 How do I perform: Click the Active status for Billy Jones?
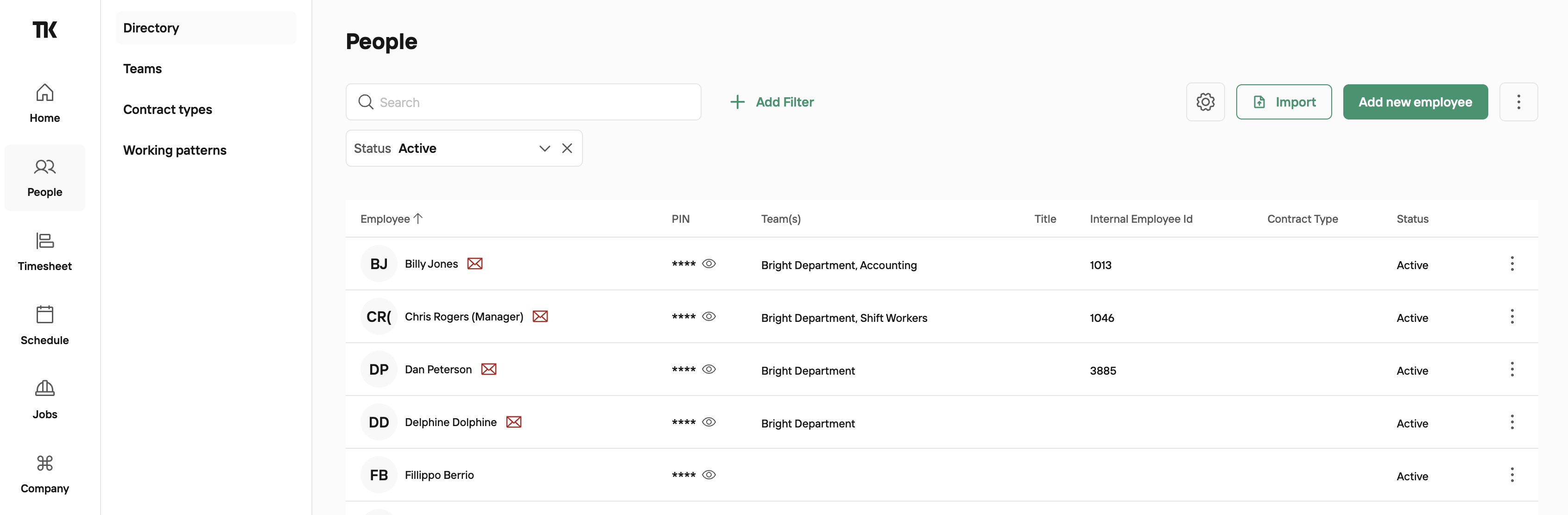pos(1412,265)
